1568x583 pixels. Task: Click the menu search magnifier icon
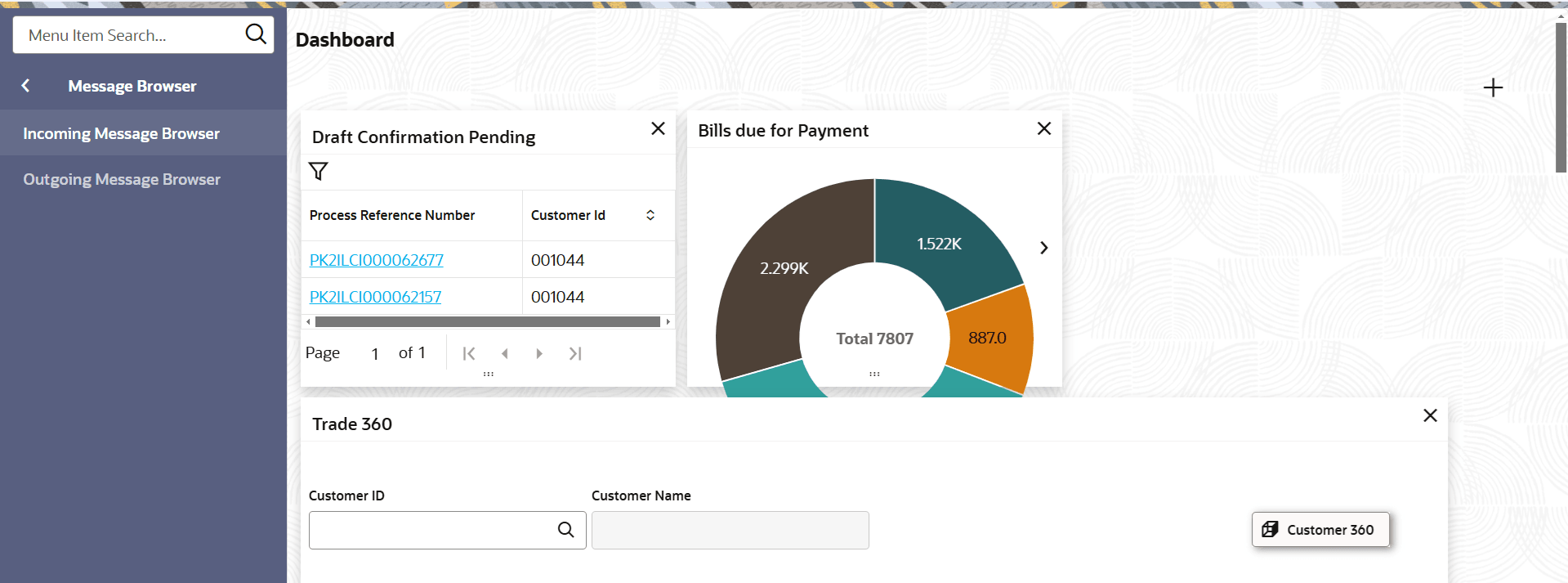pos(256,34)
